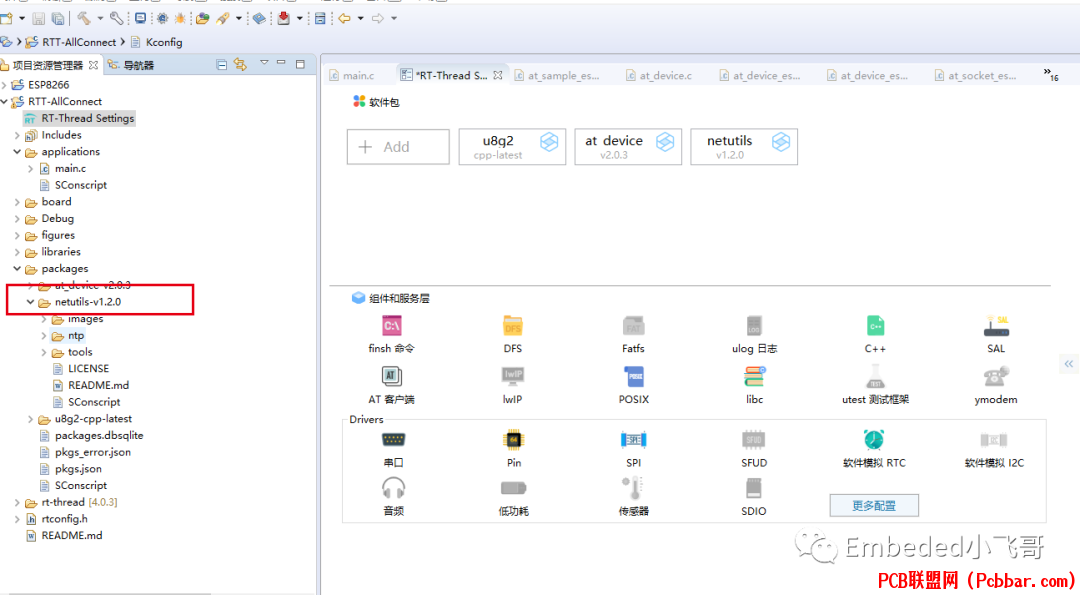Switch to the main.c editor tab
This screenshot has height=595, width=1080.
click(352, 75)
